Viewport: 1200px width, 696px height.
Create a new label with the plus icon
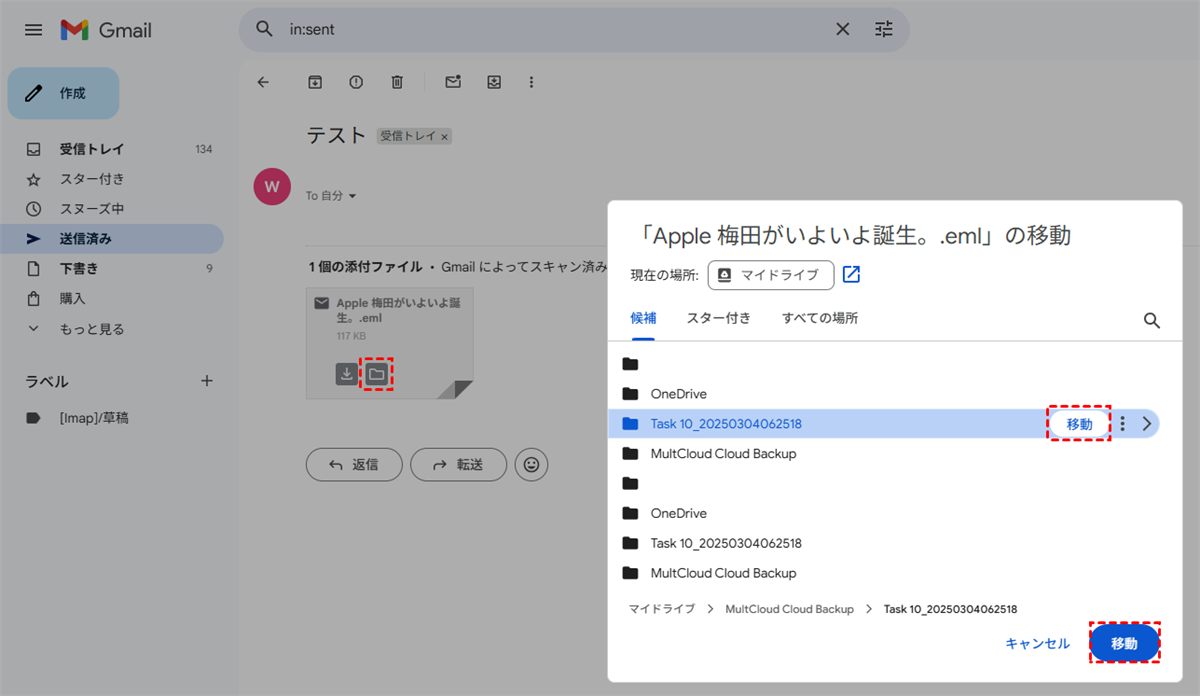pos(207,381)
